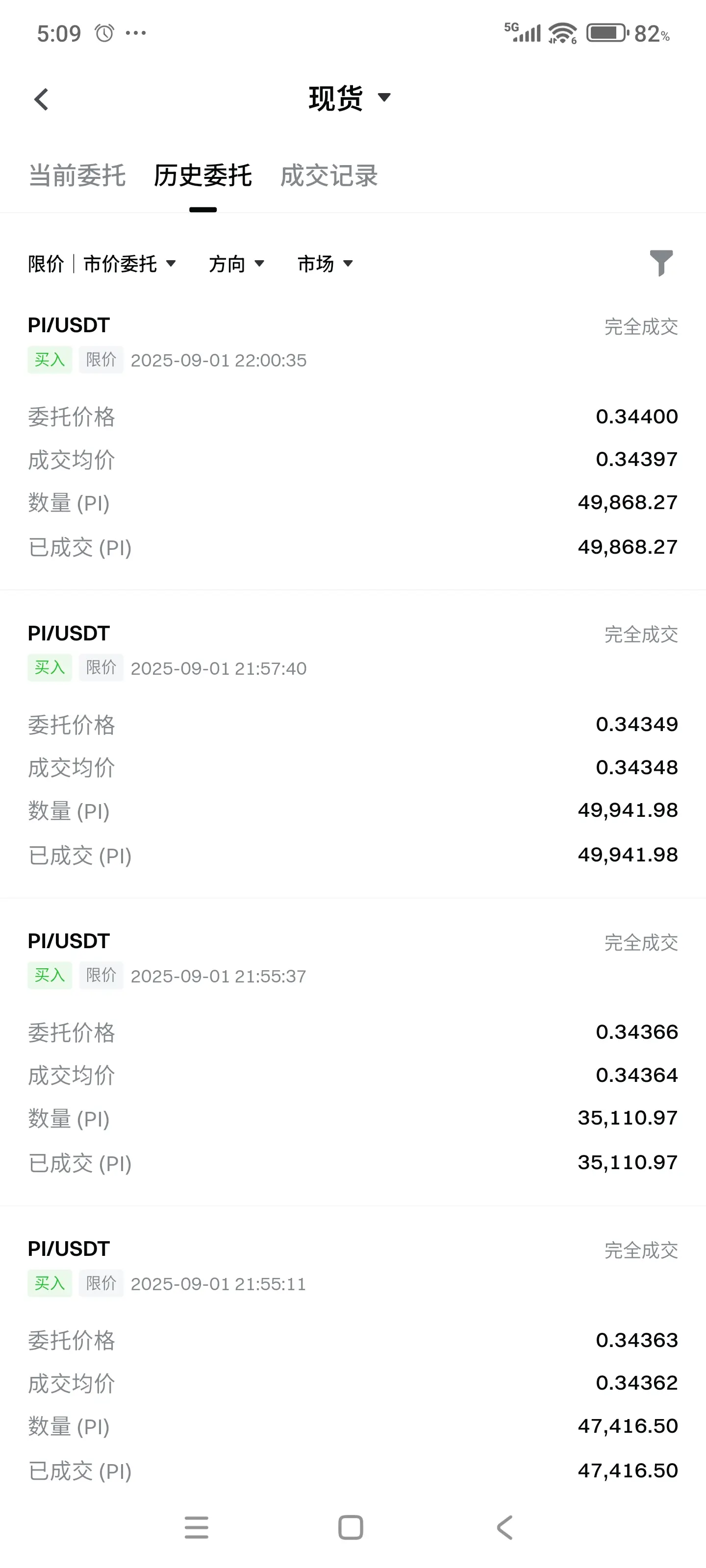Screen dimensions: 706x1568
Task: Tap the back arrow at top left
Action: [x=41, y=99]
